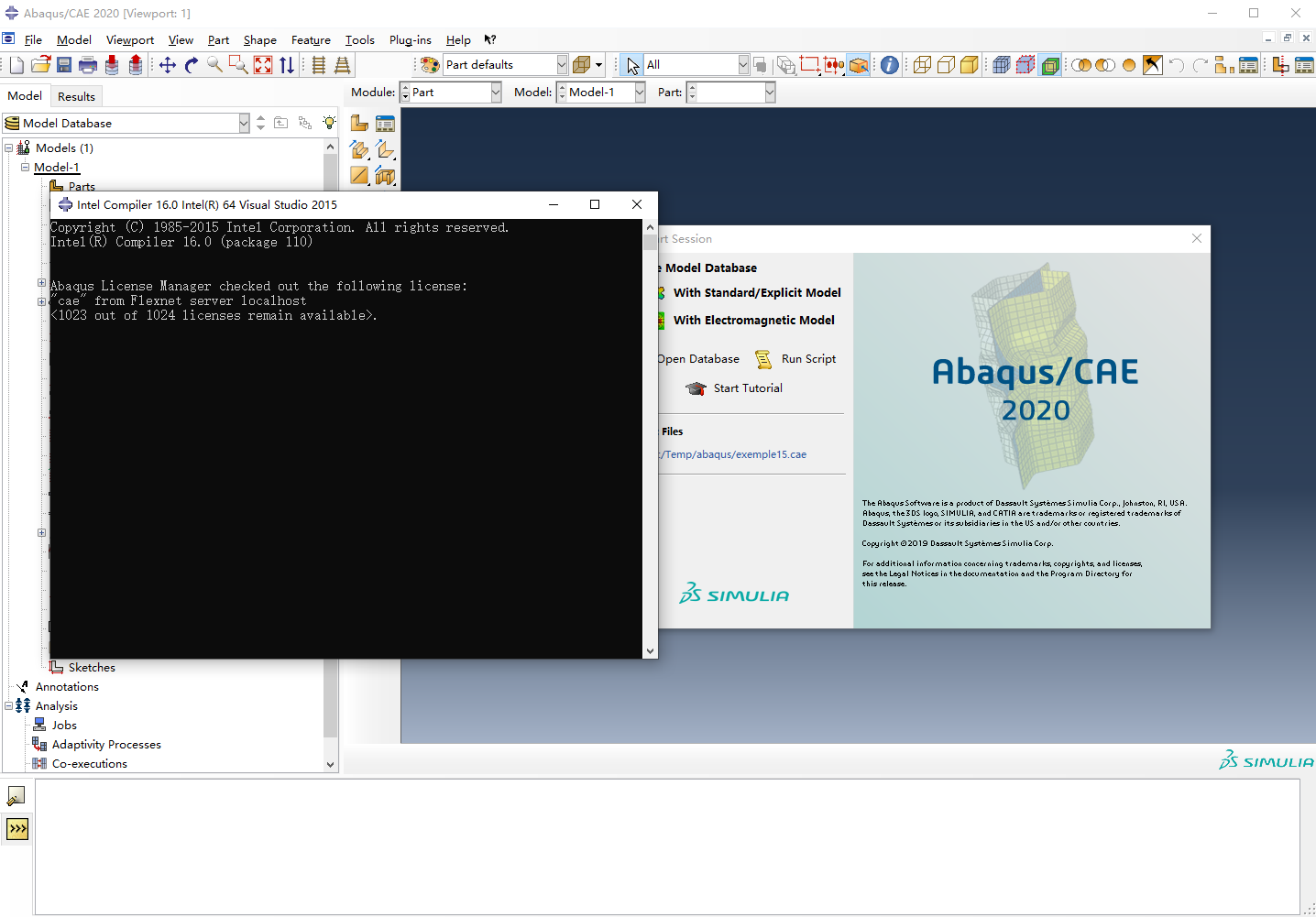Viewport: 1316px width, 917px height.
Task: Save the model database
Action: tap(64, 65)
